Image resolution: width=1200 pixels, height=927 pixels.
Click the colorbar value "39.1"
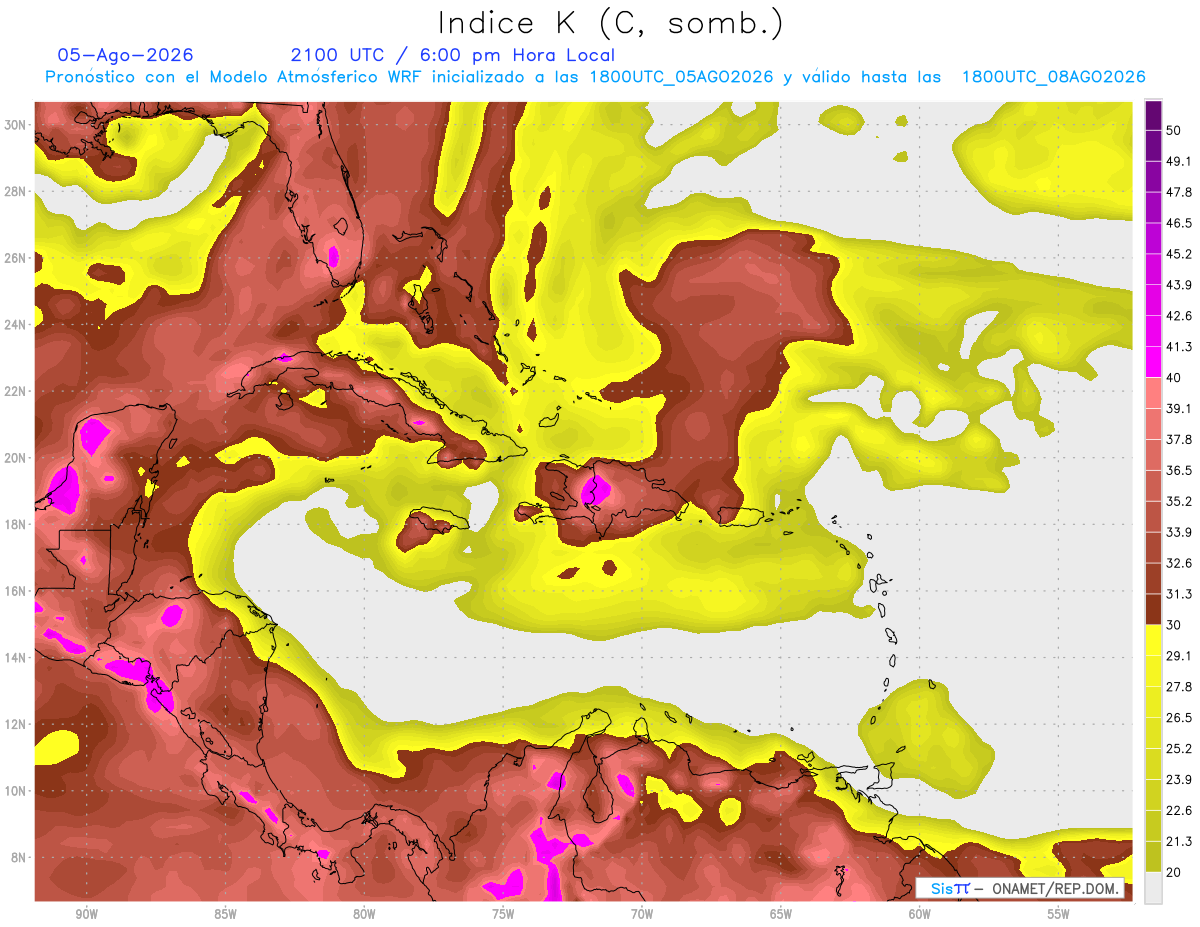click(x=1180, y=409)
